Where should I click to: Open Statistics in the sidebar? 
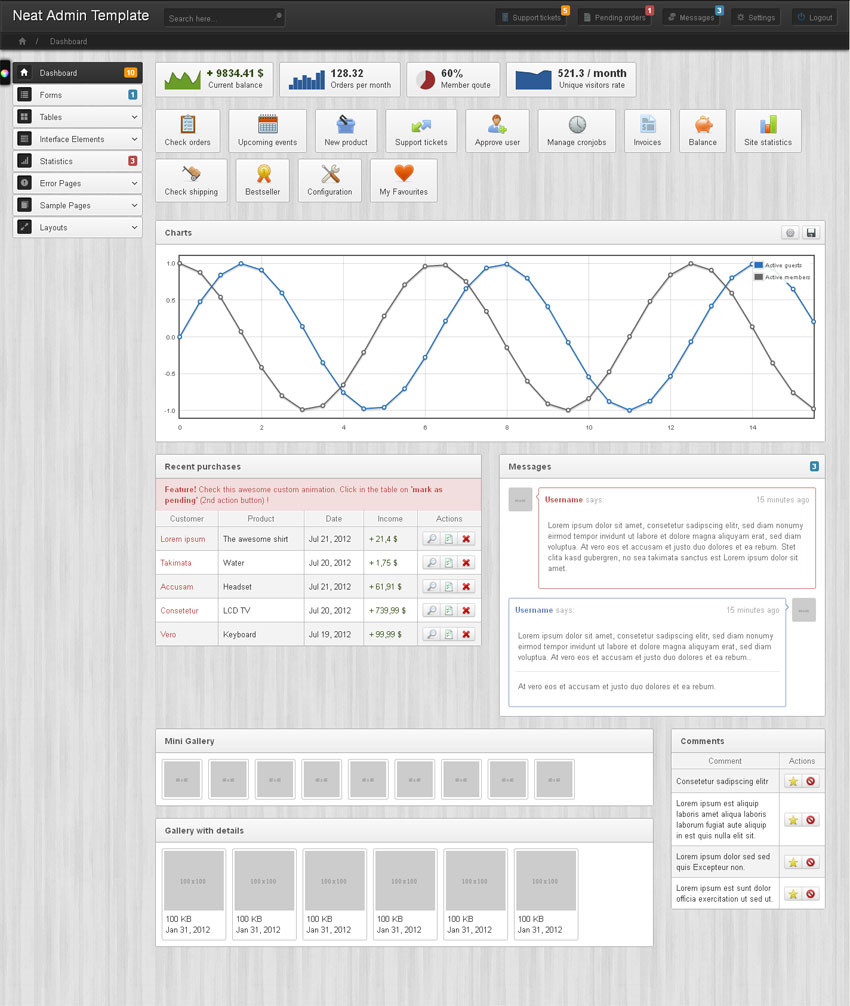pos(77,161)
